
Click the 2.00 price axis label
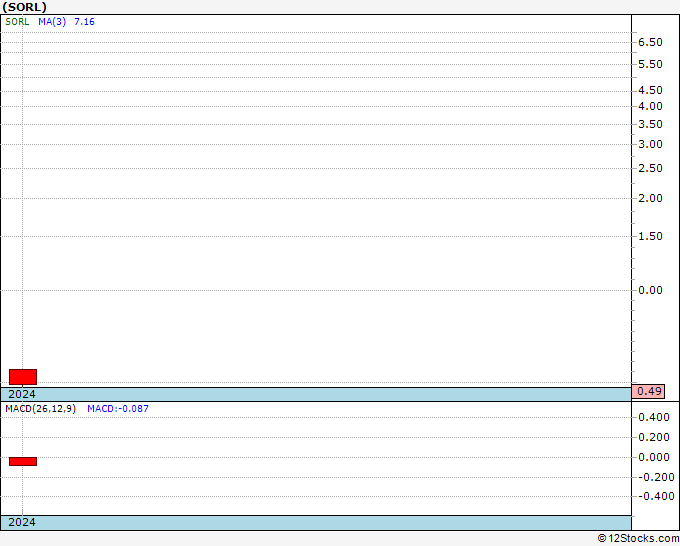[650, 198]
